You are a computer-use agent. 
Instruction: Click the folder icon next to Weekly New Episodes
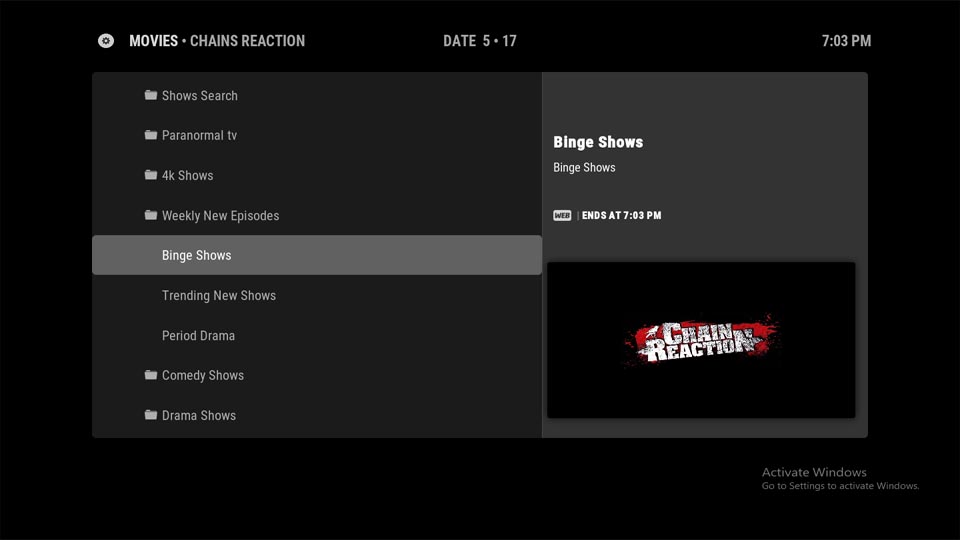151,215
